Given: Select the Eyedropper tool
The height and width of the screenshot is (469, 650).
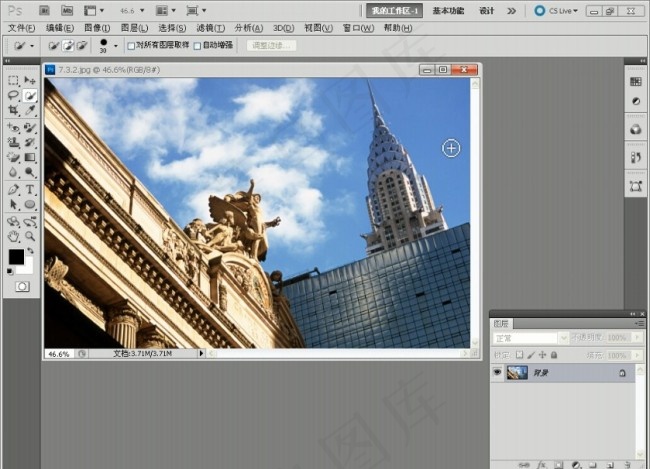Looking at the screenshot, I should tap(30, 110).
